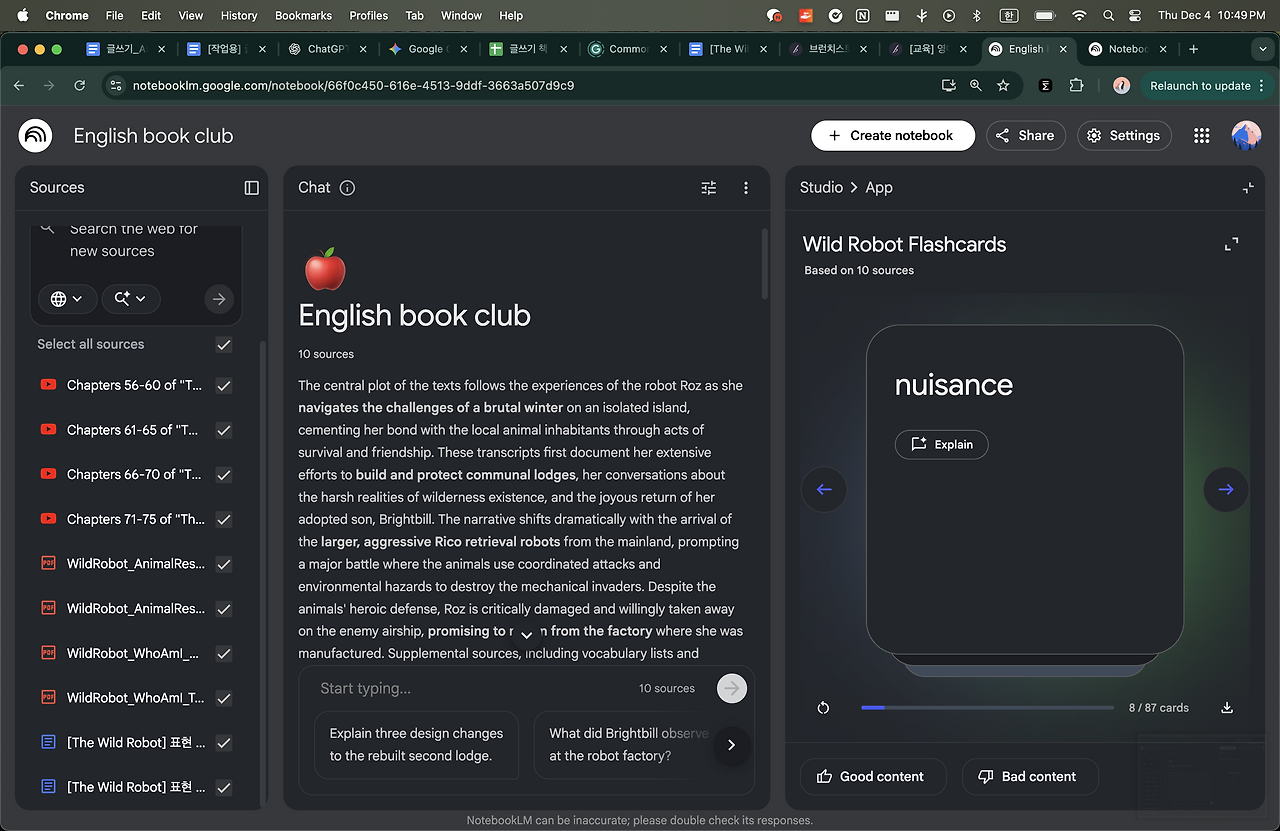Open the Google account avatar menu
Screen dimensions: 1280x831
(x=1246, y=136)
